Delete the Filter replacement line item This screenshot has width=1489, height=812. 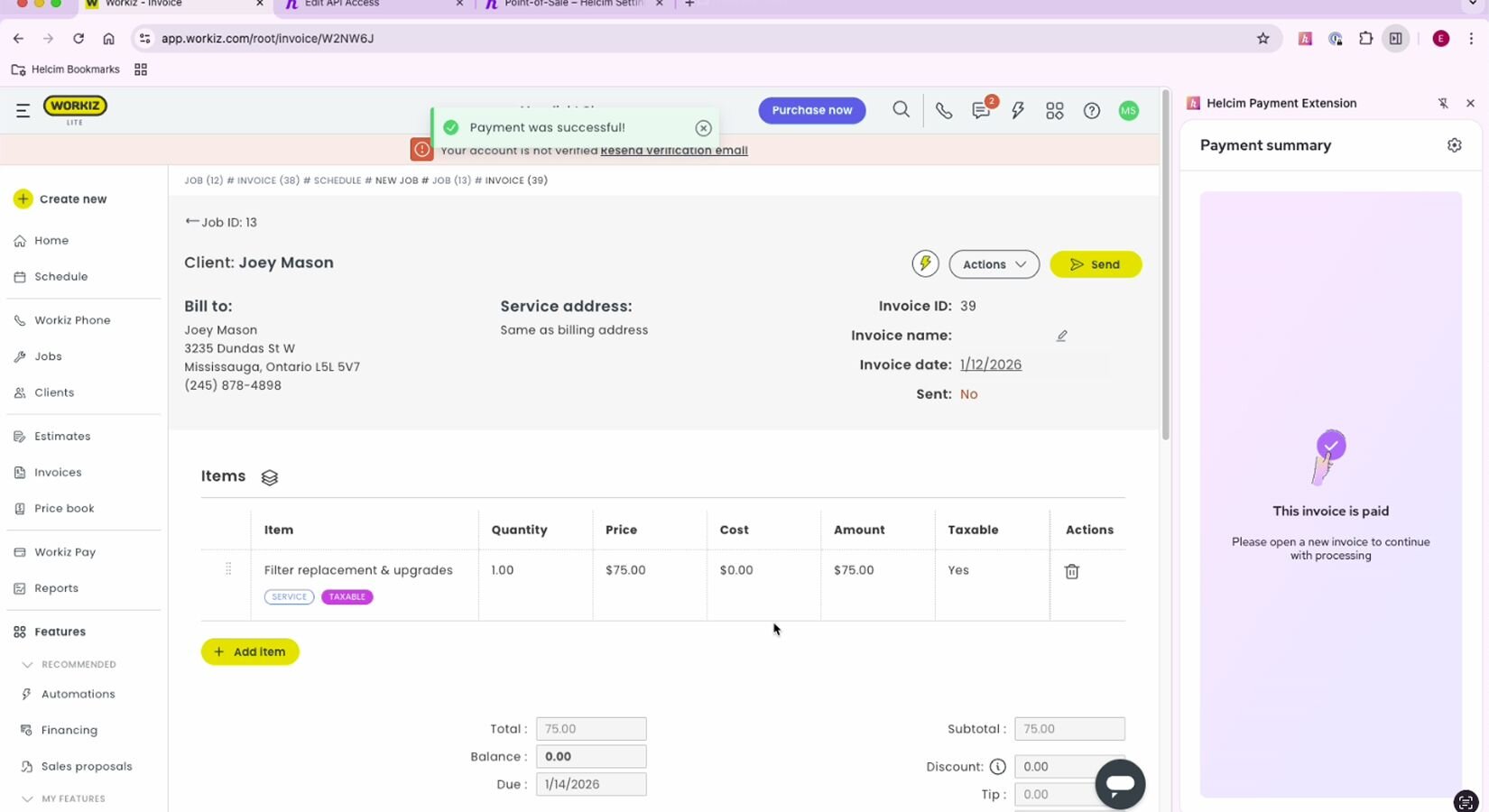1071,571
